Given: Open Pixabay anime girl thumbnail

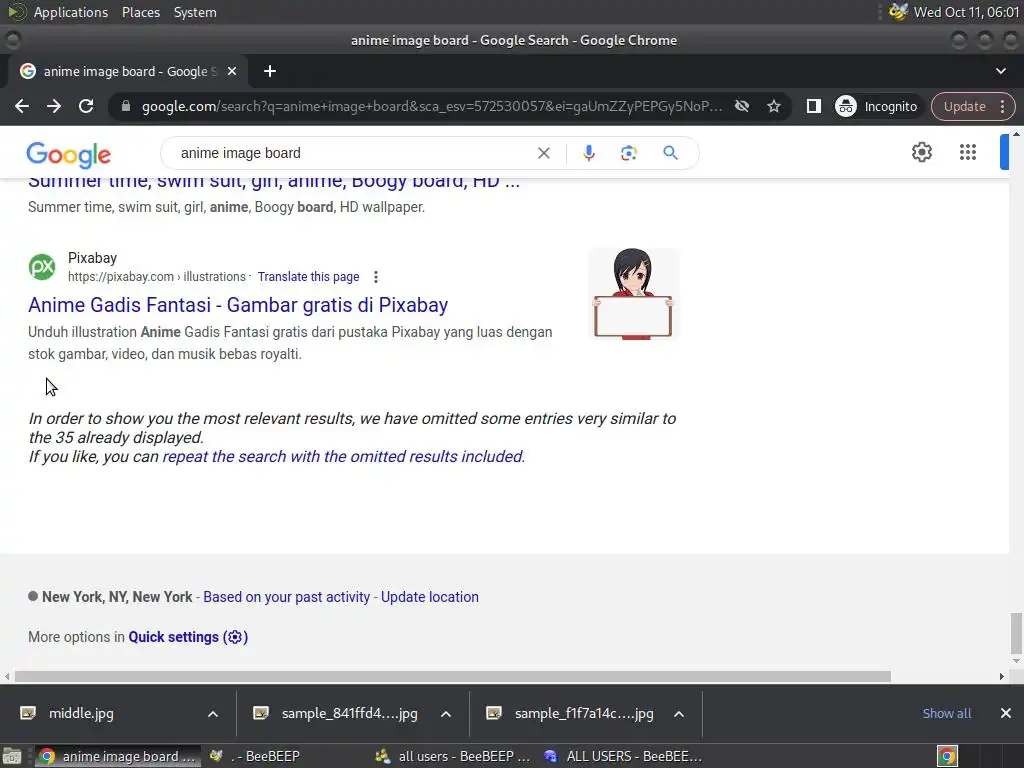Looking at the screenshot, I should point(633,294).
